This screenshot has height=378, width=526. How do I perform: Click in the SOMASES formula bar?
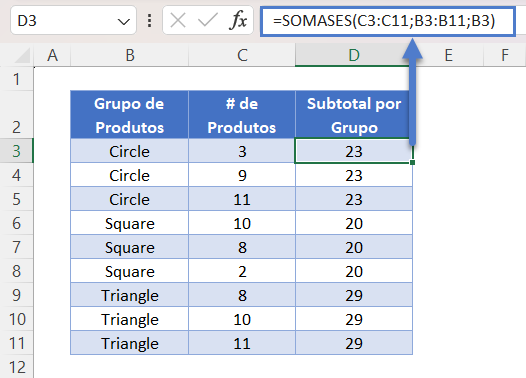point(388,21)
